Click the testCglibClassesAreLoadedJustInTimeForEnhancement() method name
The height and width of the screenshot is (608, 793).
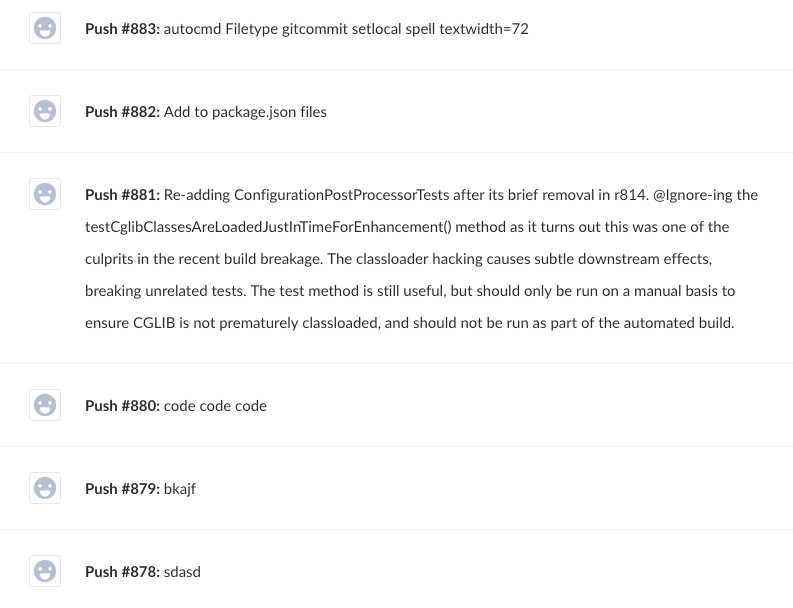coord(269,227)
